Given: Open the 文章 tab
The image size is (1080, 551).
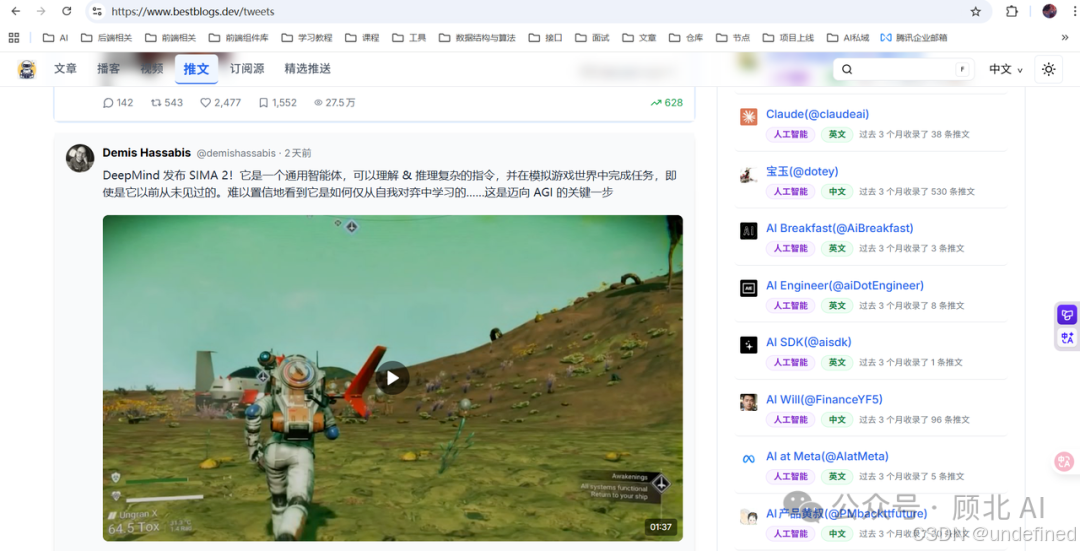Looking at the screenshot, I should click(65, 68).
